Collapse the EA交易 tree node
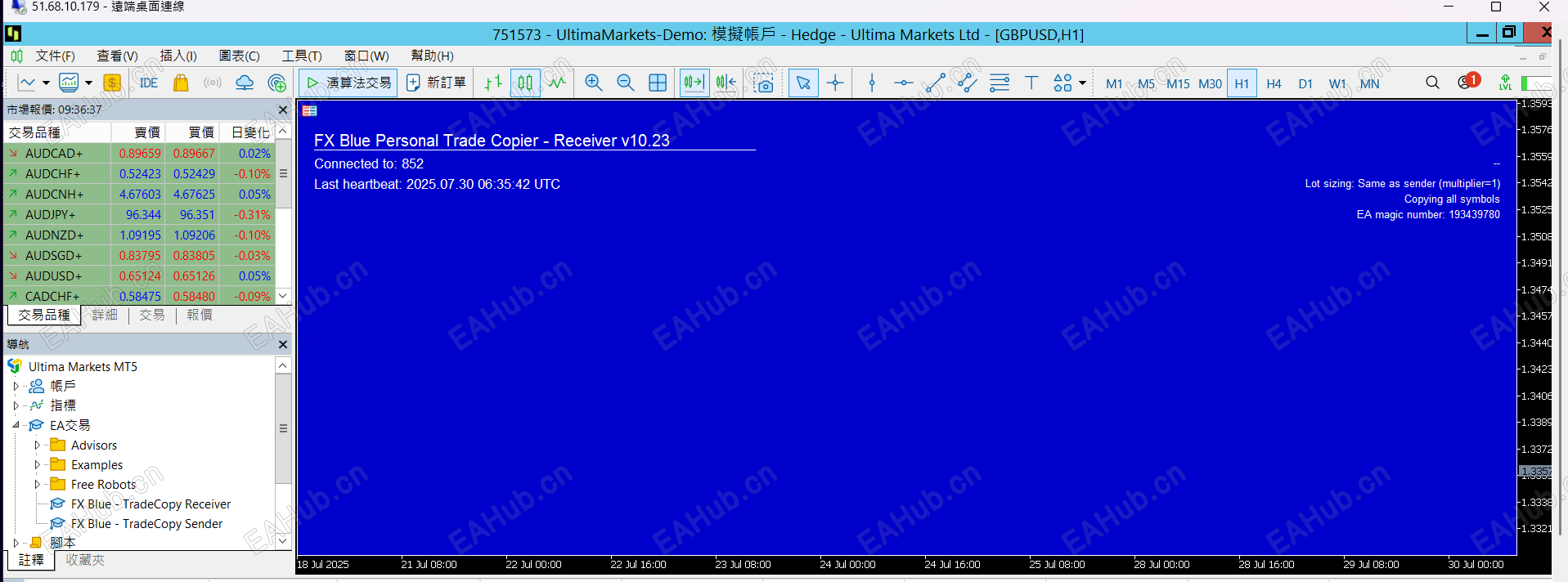Screen dimensions: 1568x582 point(16,425)
